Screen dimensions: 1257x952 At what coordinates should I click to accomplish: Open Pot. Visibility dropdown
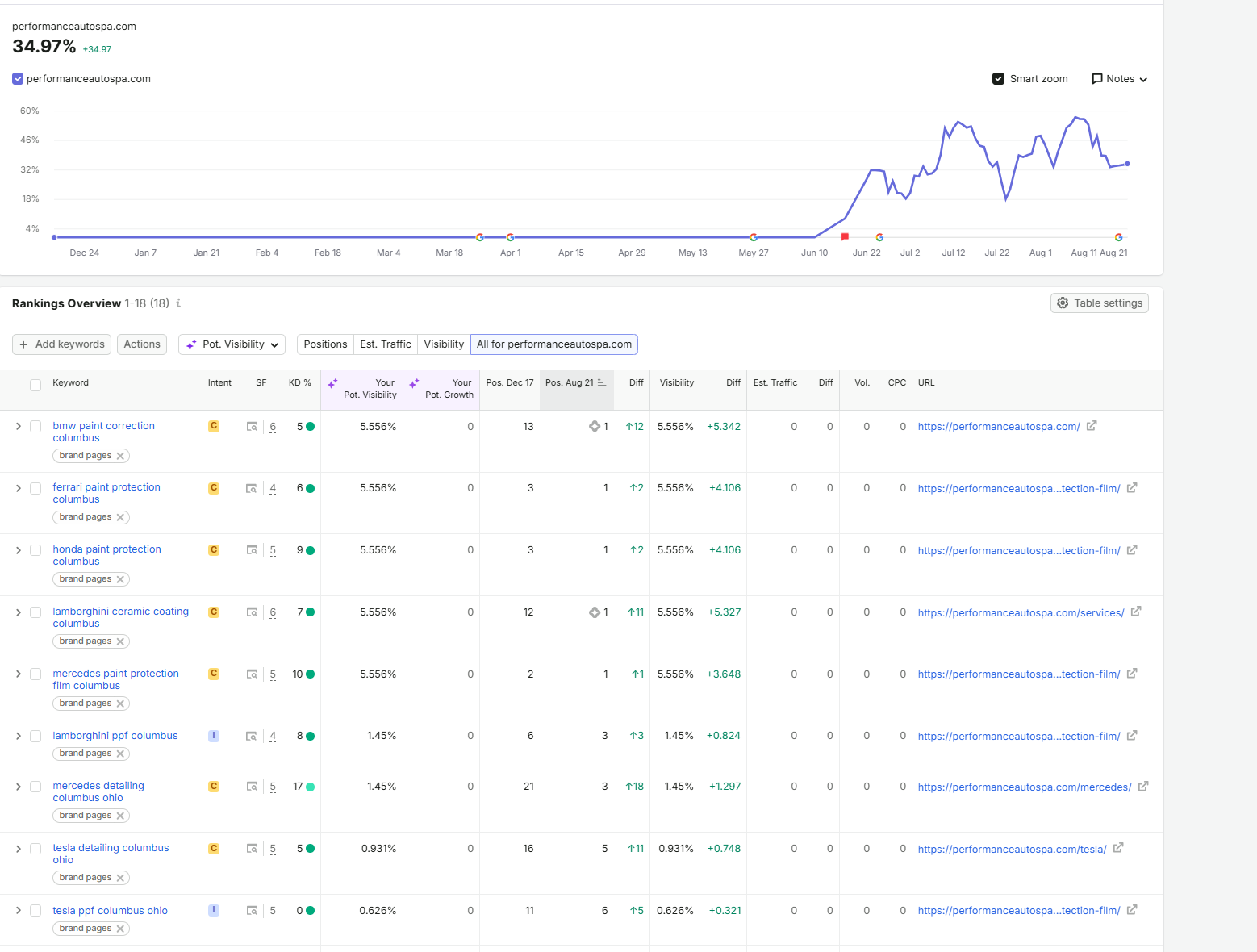(232, 344)
